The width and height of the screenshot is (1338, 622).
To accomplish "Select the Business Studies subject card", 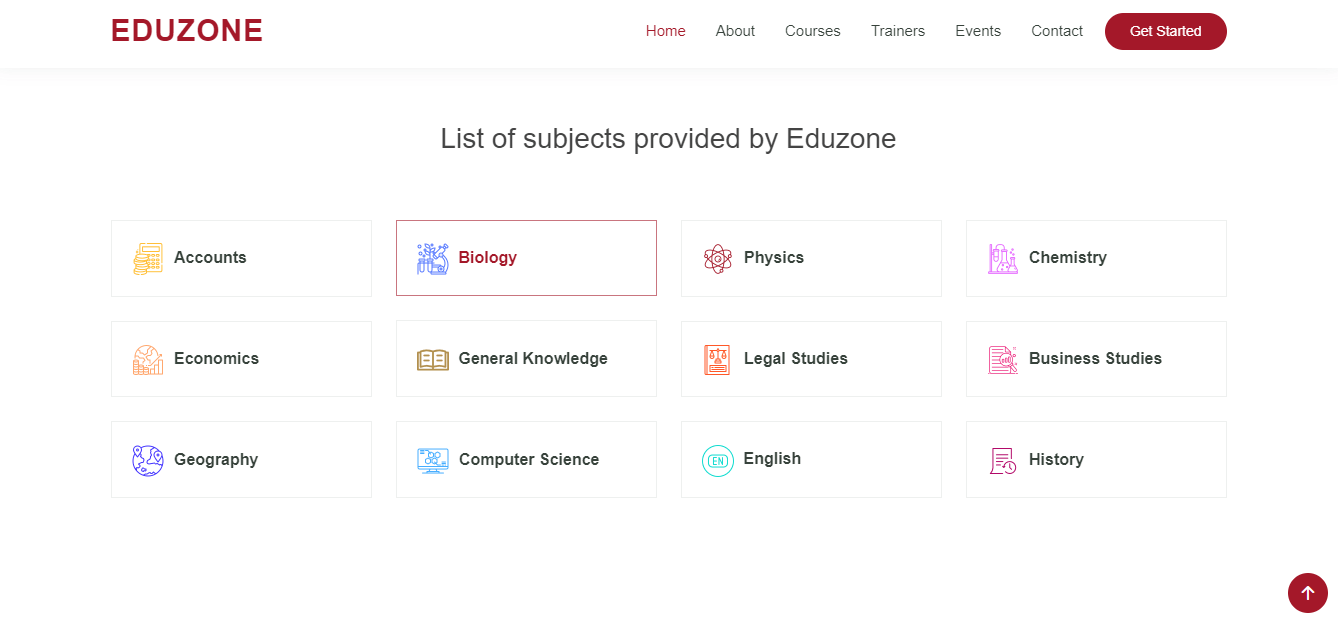I will [1096, 359].
